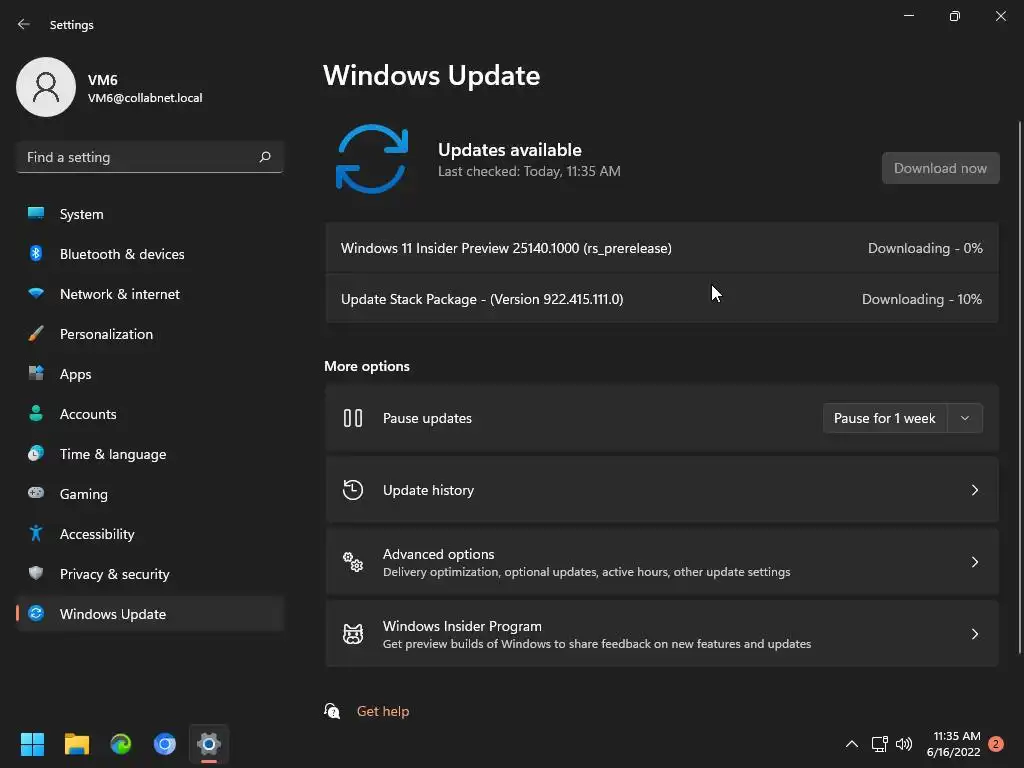Click the Bluetooth icon in the sidebar
Screen dimensions: 1024x768
point(36,253)
